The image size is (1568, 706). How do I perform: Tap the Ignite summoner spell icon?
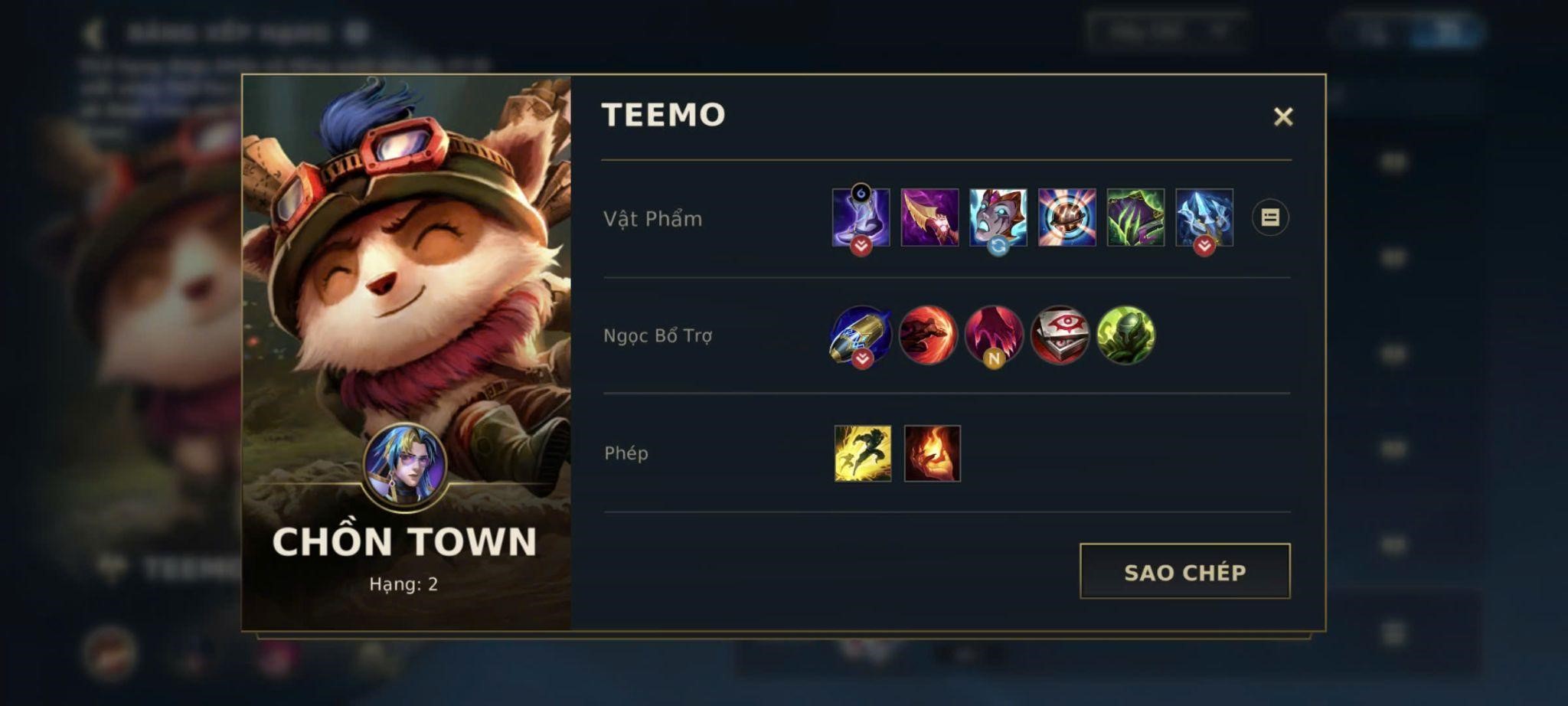933,453
